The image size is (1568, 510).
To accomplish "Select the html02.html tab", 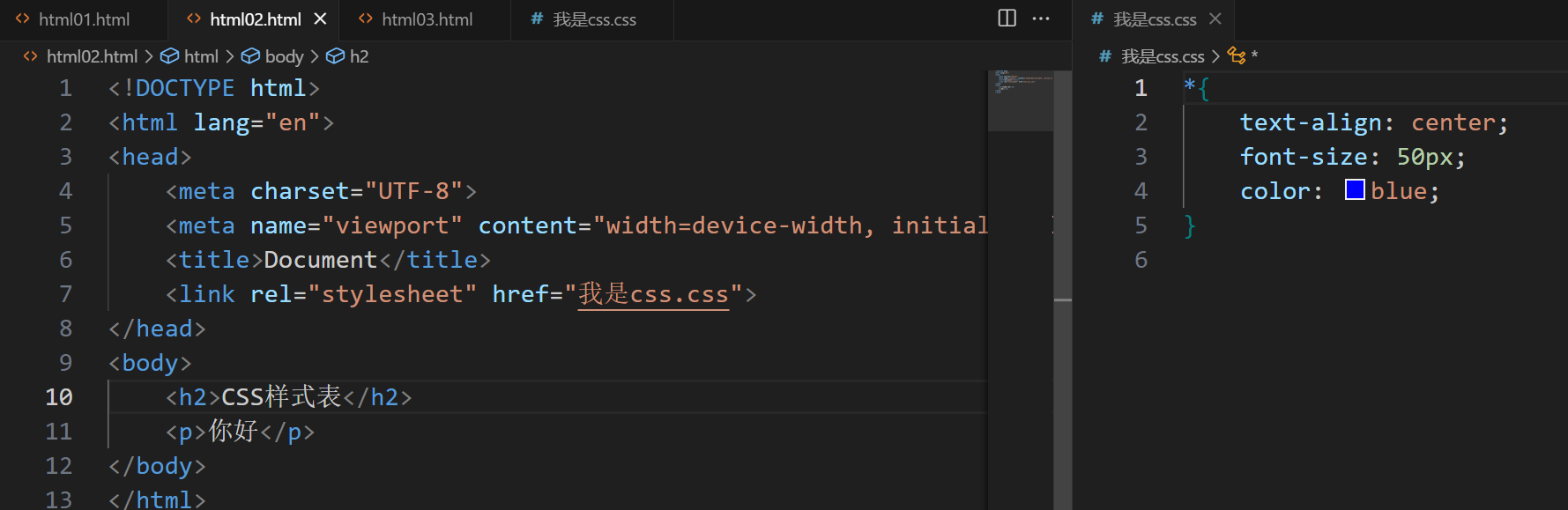I will coord(255,19).
